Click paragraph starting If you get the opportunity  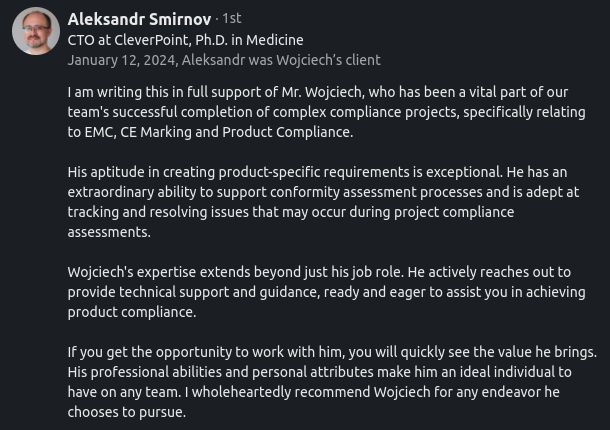(332, 382)
